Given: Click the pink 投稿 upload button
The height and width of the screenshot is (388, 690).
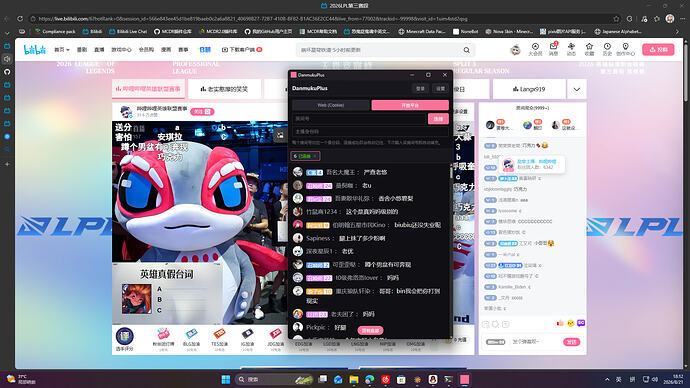Looking at the screenshot, I should (658, 50).
